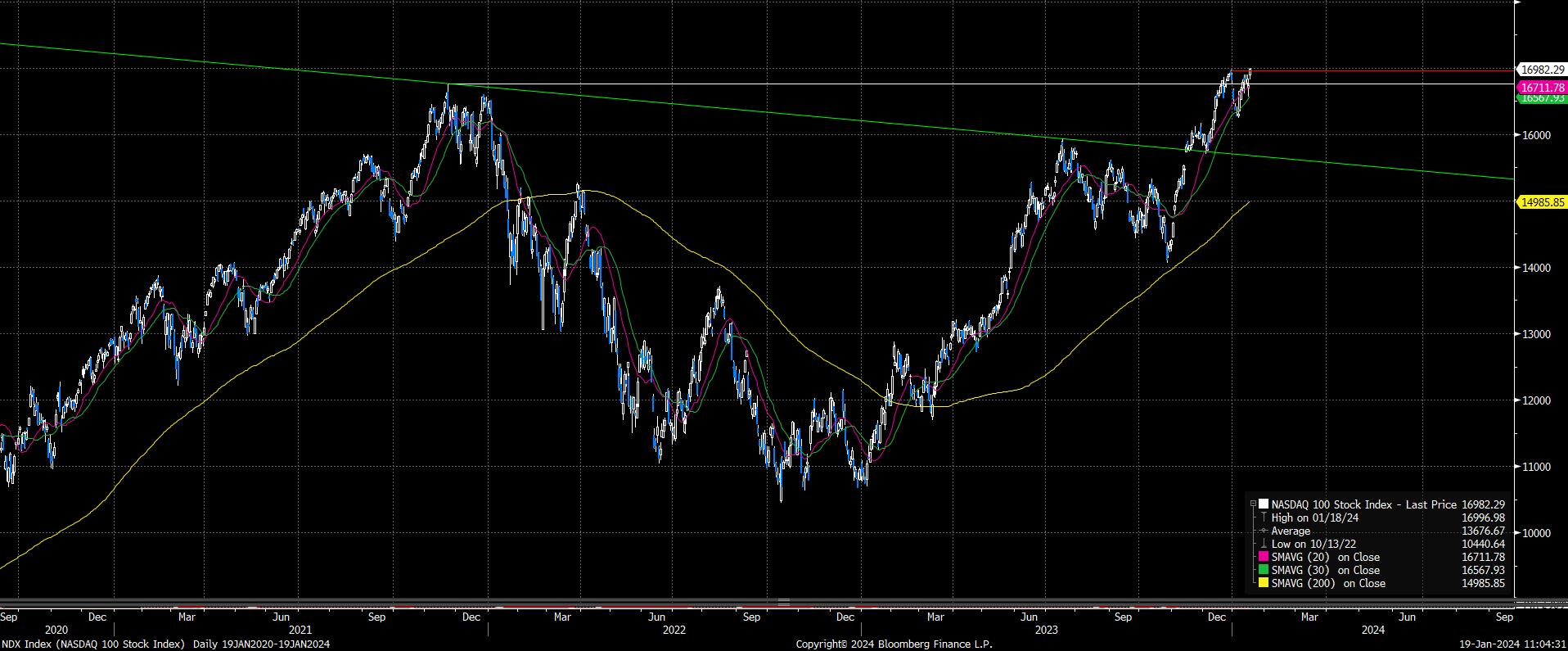This screenshot has height=651, width=1568.
Task: Click the 2021 year label on time axis
Action: (300, 630)
